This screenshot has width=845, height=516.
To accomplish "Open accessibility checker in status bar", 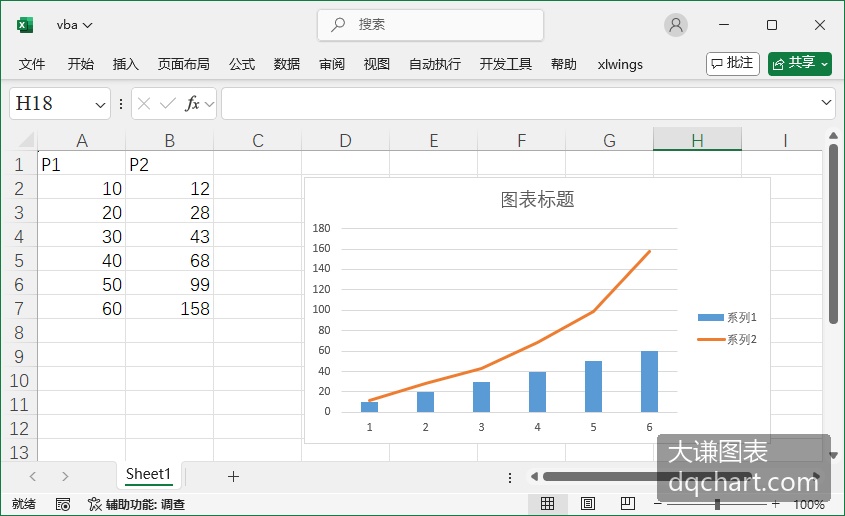I will 136,504.
